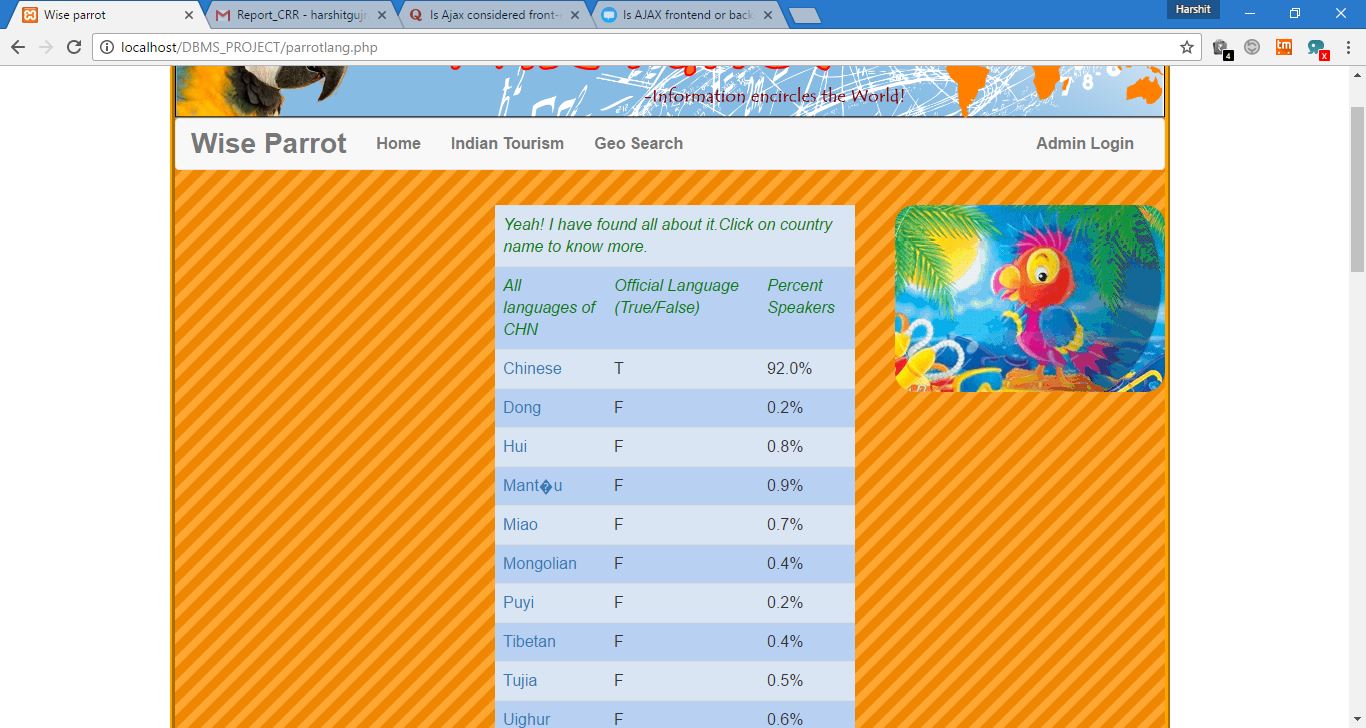Select the Hui language link
1366x728 pixels.
(x=515, y=446)
